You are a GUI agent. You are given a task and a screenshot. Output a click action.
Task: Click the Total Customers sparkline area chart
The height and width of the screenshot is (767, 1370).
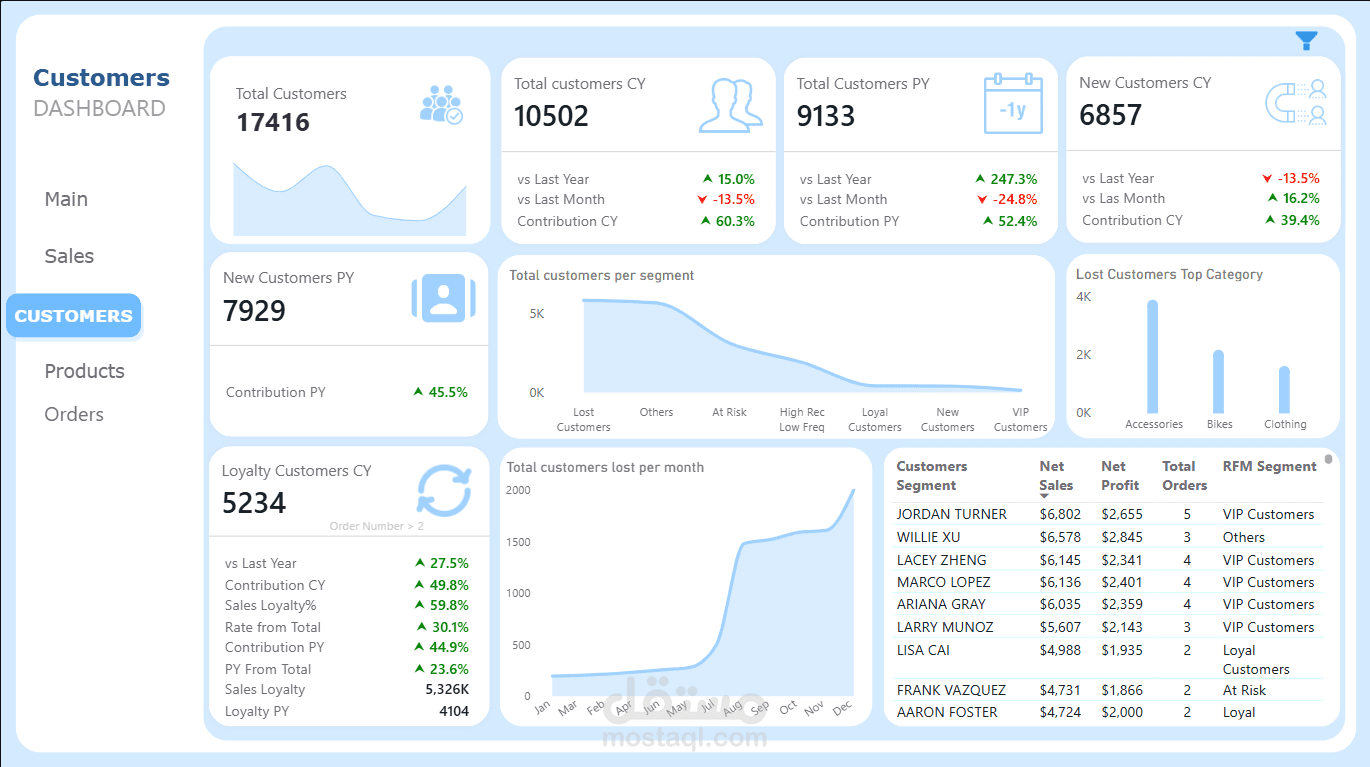point(350,200)
